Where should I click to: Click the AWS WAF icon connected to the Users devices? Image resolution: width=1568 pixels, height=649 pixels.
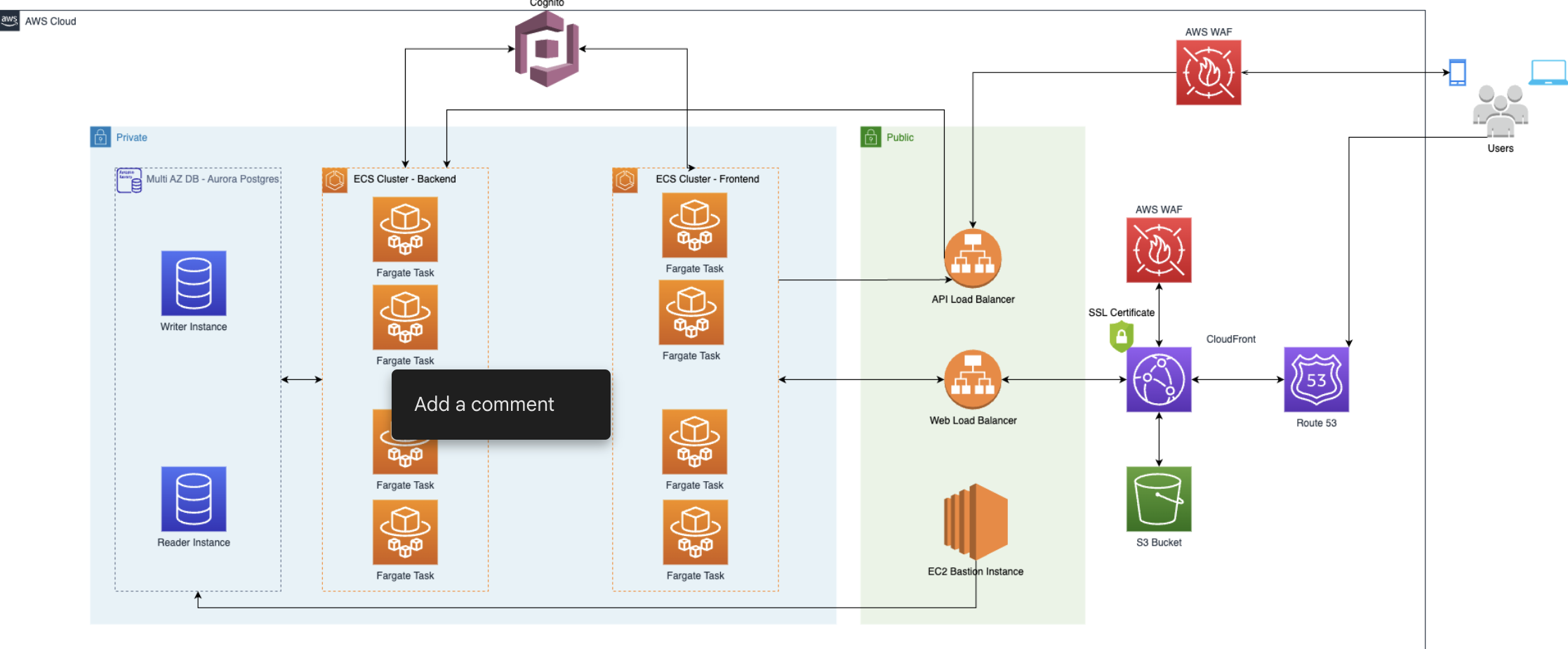coord(1209,72)
